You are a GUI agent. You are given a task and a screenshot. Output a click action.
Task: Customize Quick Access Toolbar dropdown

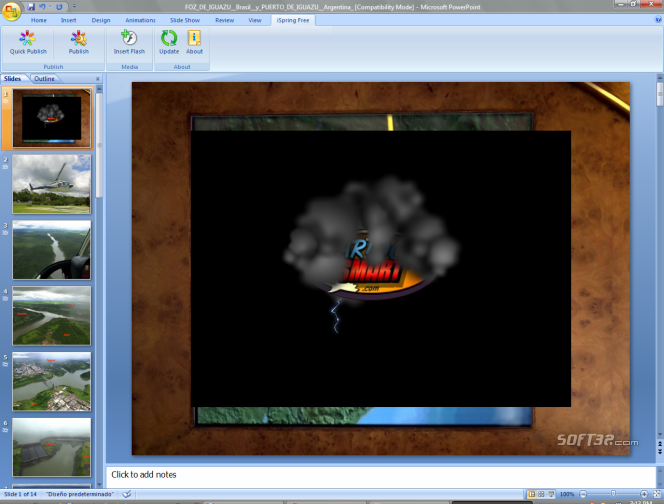74,7
